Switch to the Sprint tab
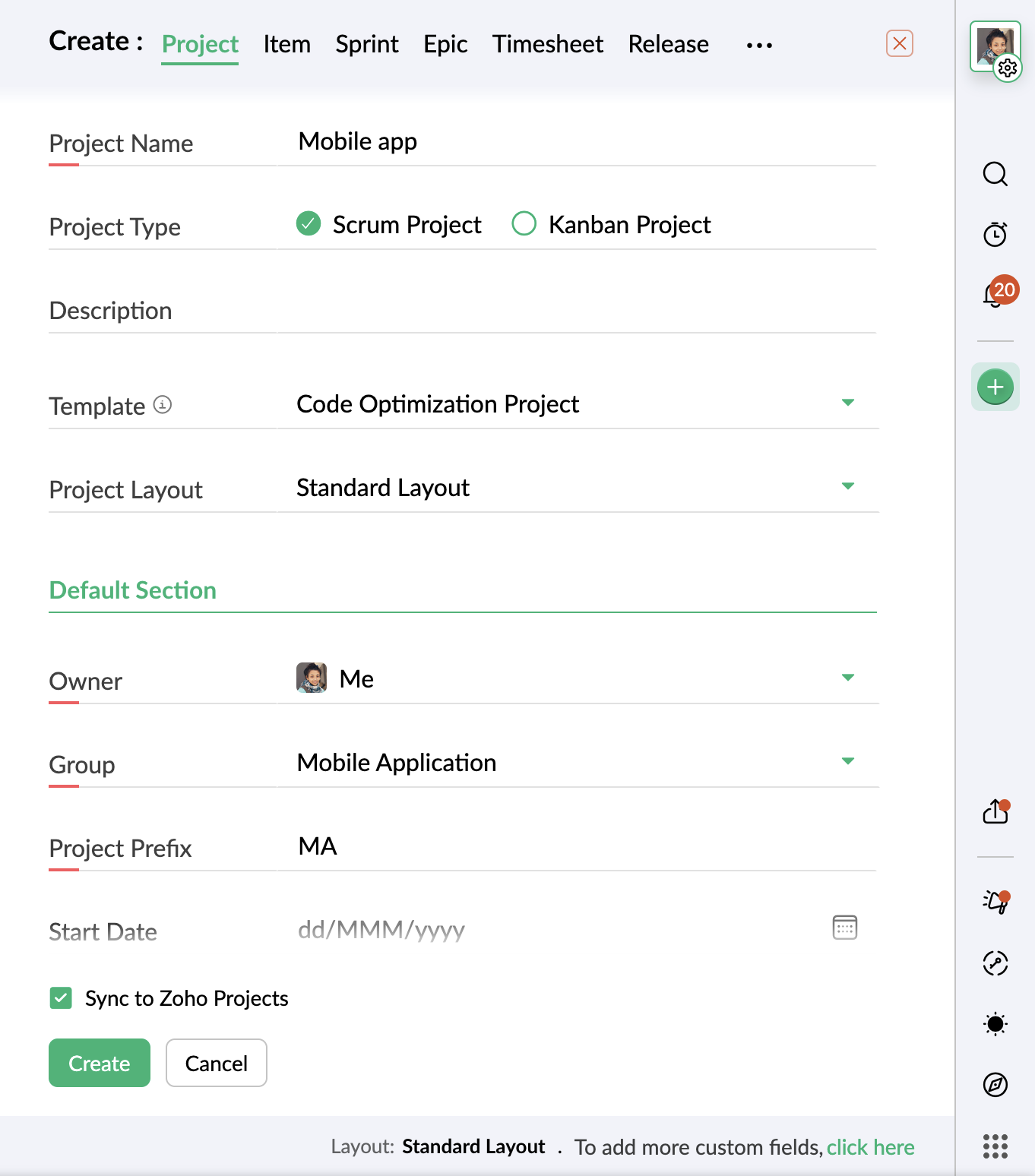Screen dimensions: 1035x1176 coord(367,44)
